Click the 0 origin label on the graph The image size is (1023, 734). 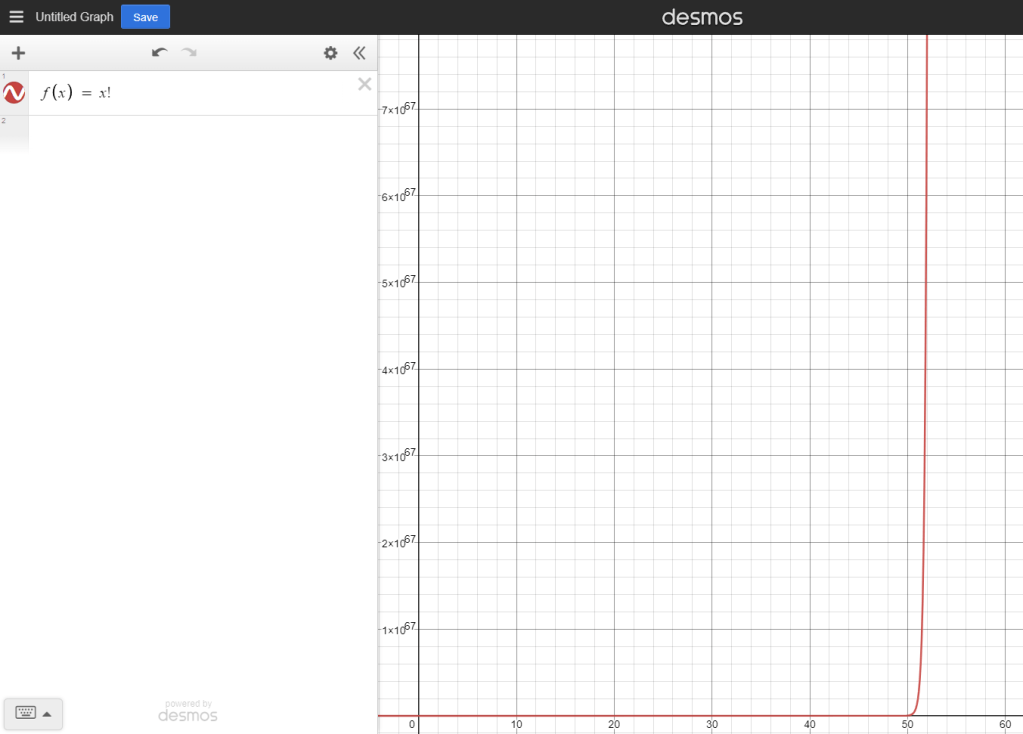(x=411, y=725)
